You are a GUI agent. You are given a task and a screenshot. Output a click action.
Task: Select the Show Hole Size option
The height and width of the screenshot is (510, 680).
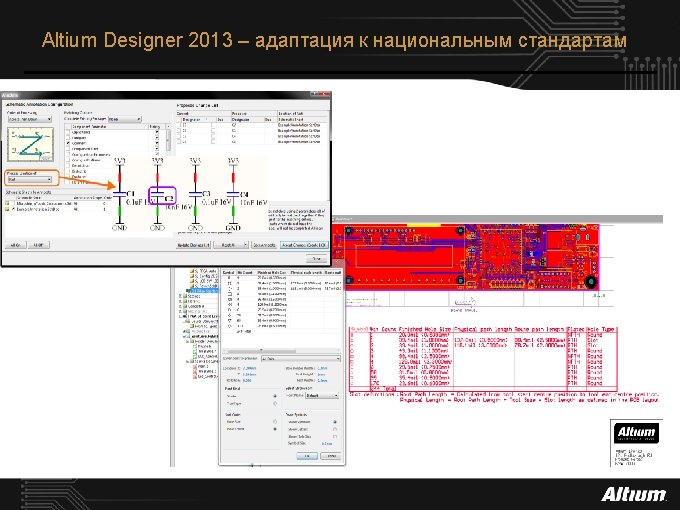pyautogui.click(x=335, y=436)
